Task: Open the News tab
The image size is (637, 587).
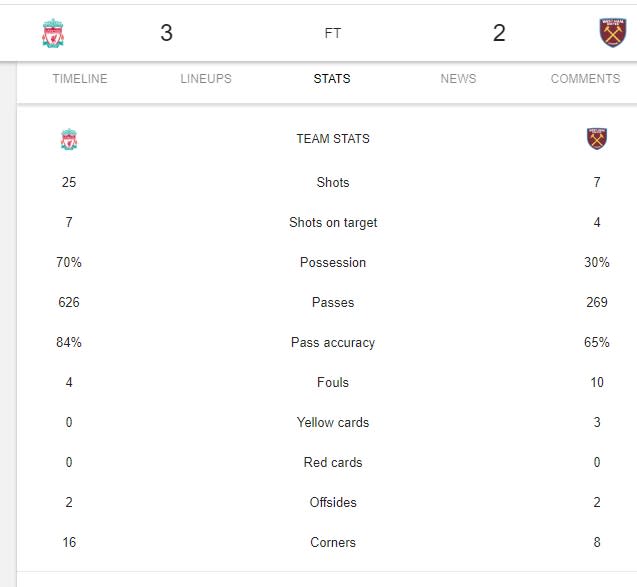Action: coord(458,78)
